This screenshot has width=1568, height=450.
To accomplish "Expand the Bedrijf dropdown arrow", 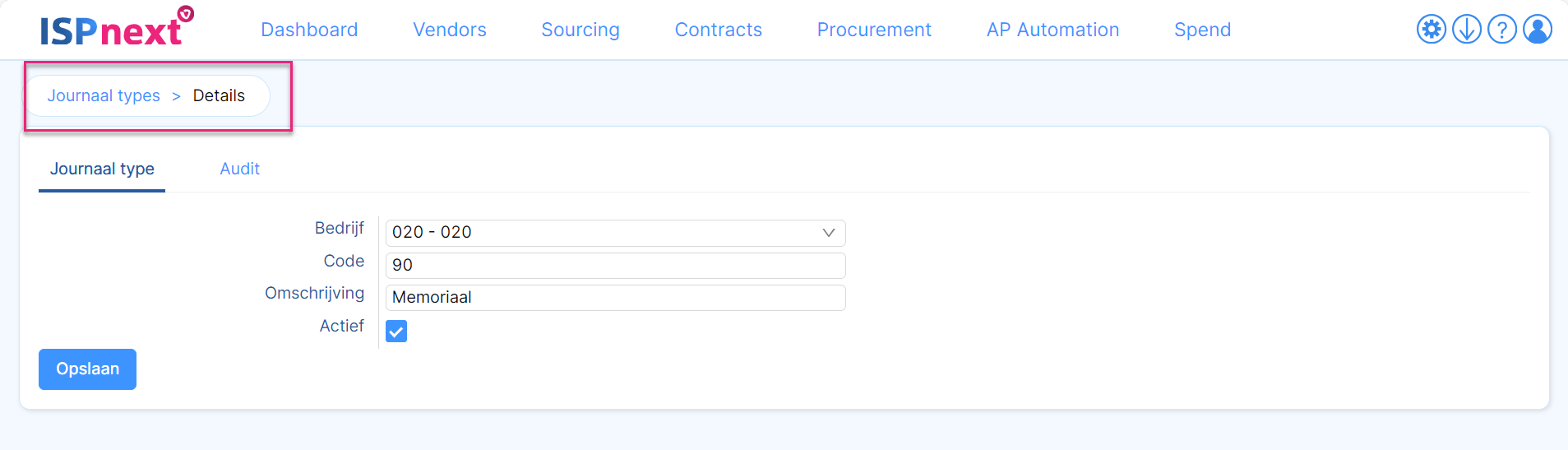I will [x=829, y=233].
